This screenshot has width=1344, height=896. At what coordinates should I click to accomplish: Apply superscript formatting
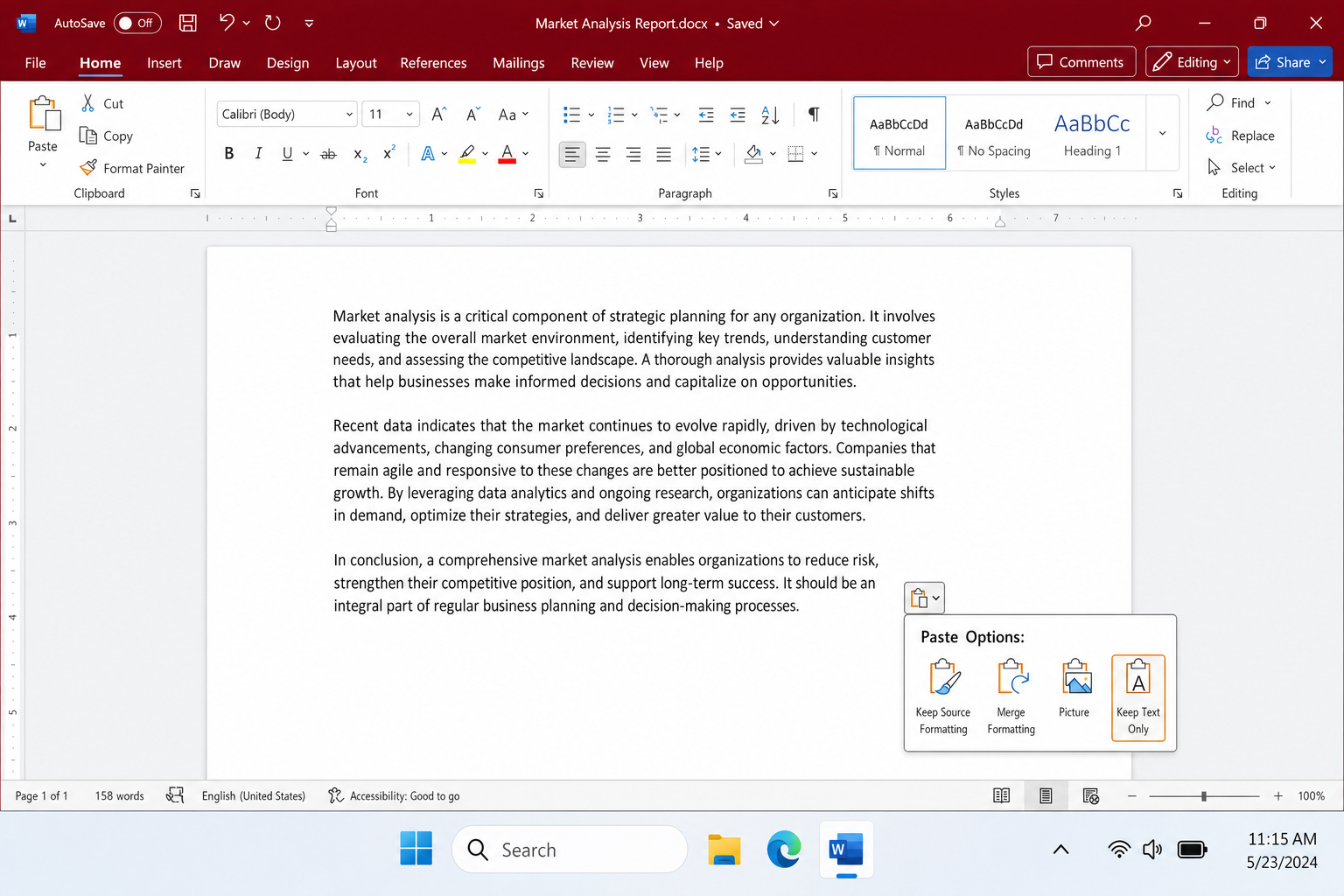(389, 153)
